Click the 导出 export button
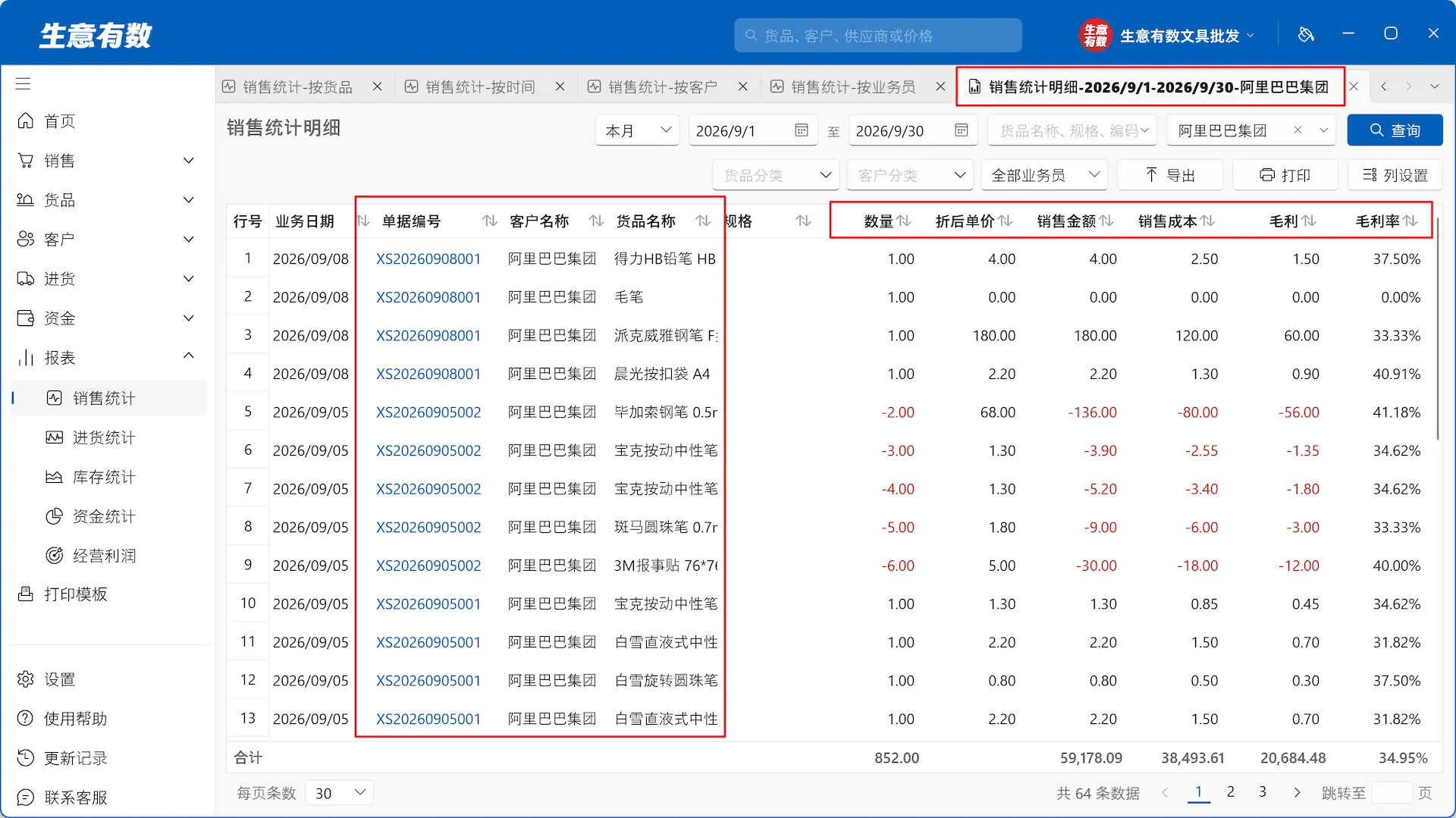 [x=1169, y=175]
